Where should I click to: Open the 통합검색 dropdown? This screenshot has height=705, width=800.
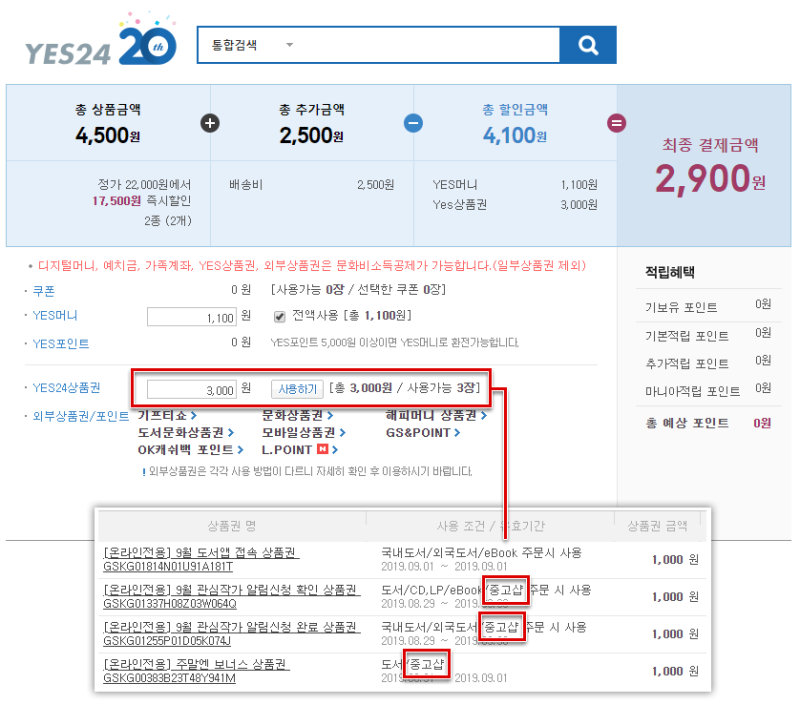(252, 45)
